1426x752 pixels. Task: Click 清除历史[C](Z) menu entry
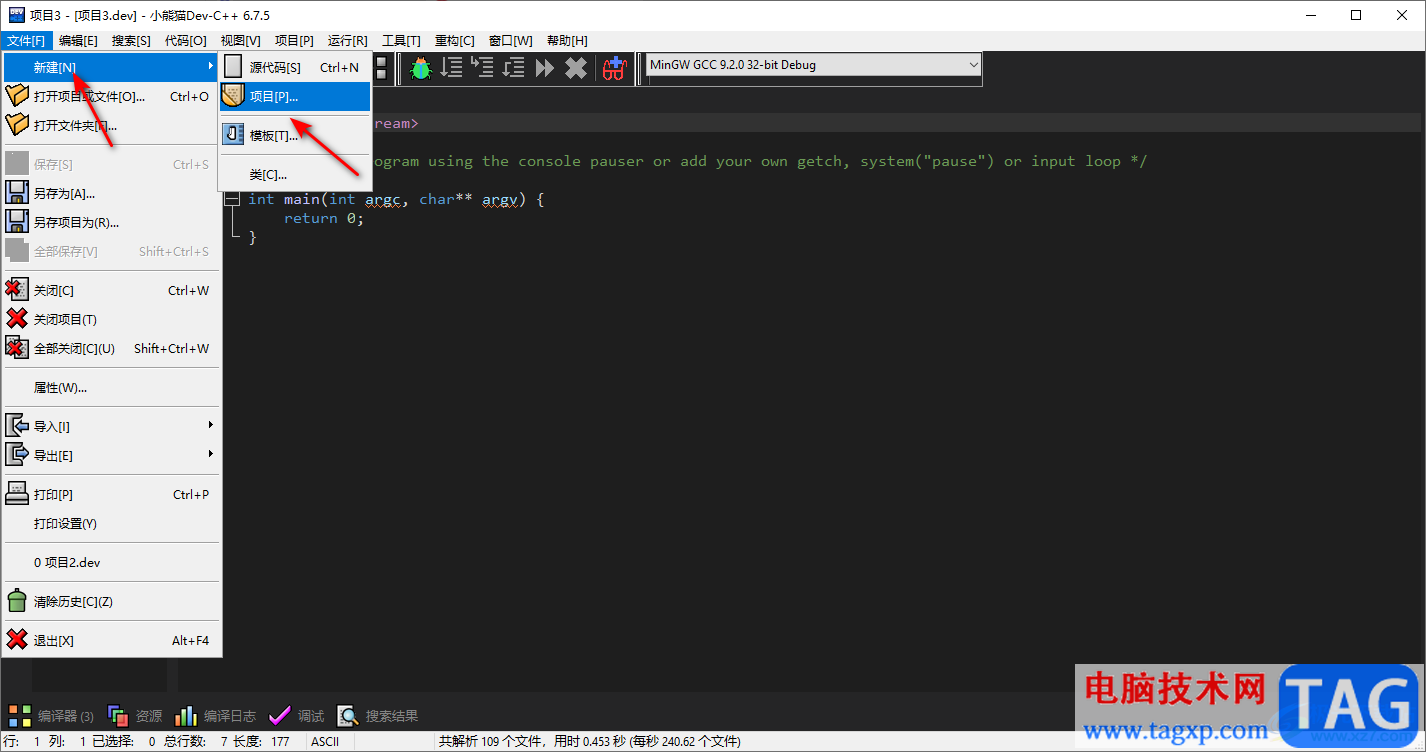(x=111, y=601)
